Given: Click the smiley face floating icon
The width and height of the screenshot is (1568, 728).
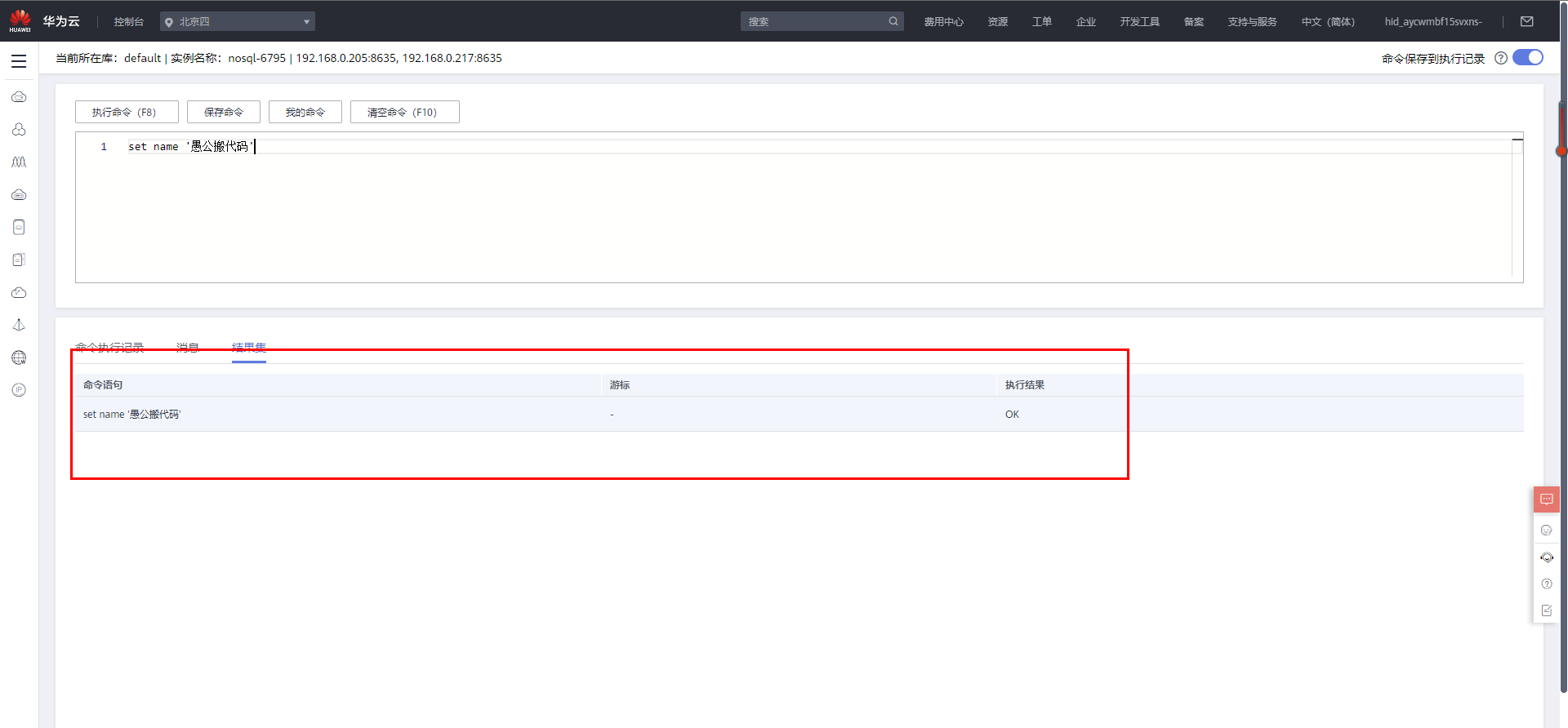Looking at the screenshot, I should click(x=1547, y=530).
